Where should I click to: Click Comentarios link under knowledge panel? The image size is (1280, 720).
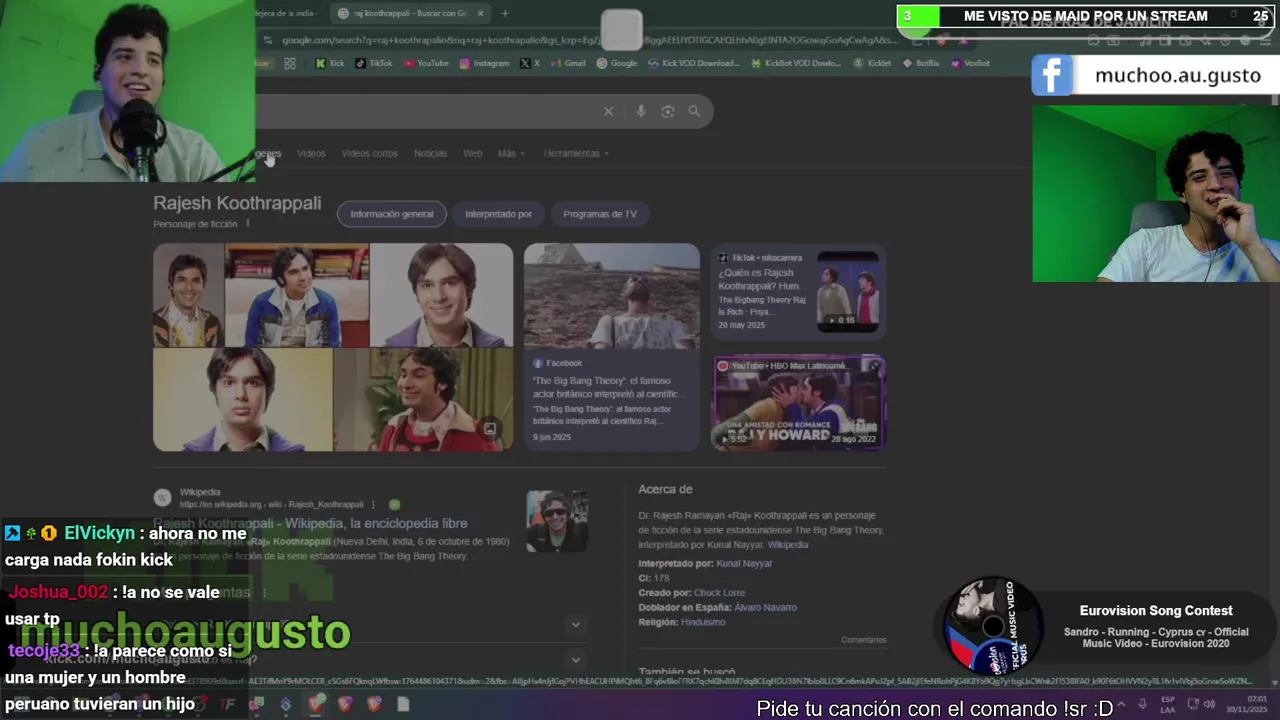pos(864,640)
